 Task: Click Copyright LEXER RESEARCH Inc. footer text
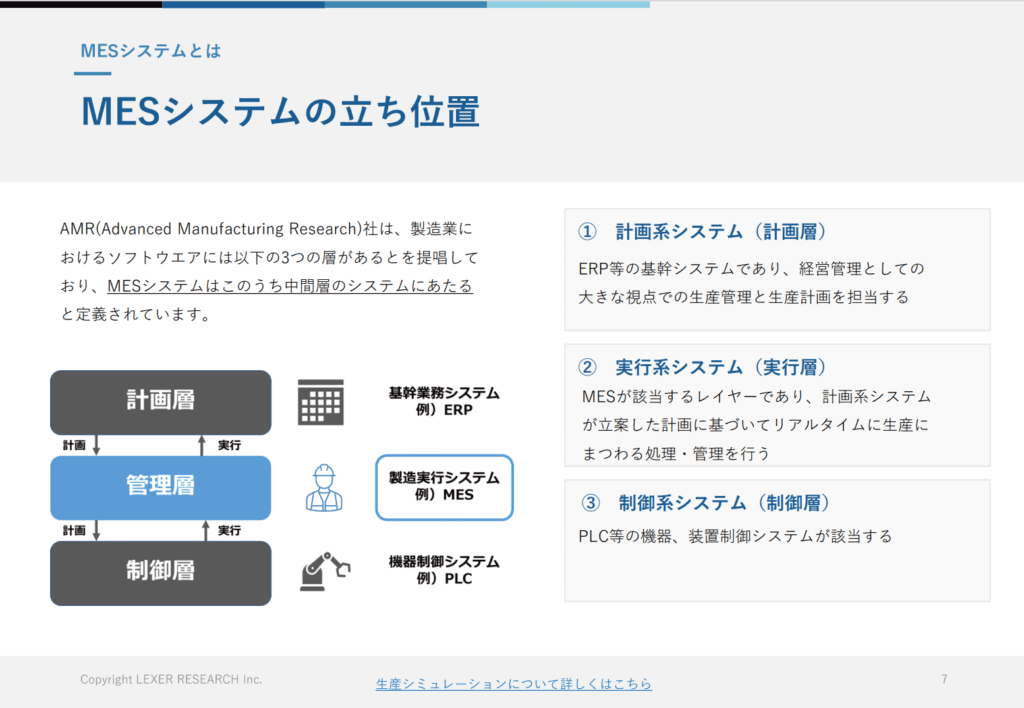171,679
